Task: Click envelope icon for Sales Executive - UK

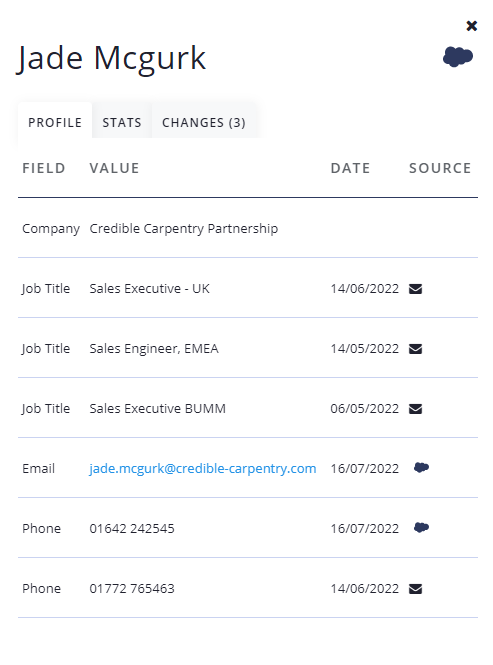Action: pyautogui.click(x=415, y=289)
